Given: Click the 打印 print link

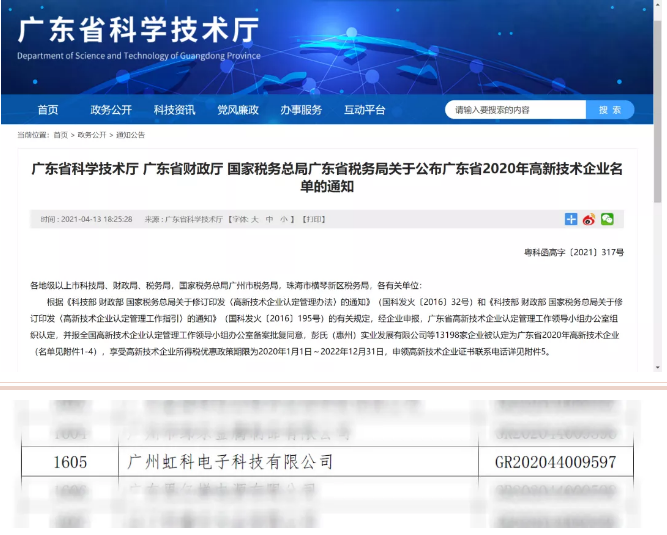Looking at the screenshot, I should tap(314, 219).
